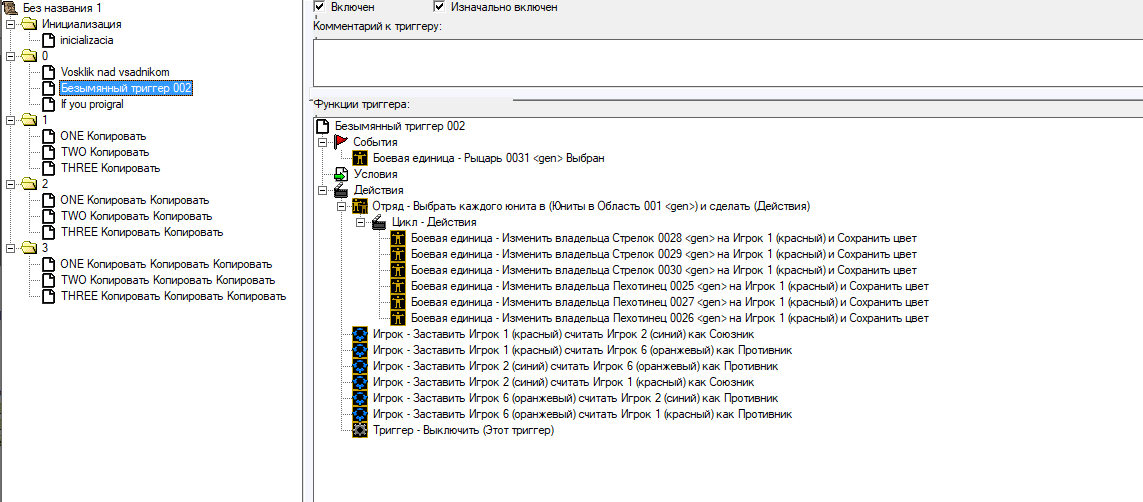Viewport: 1143px width, 502px height.
Task: Toggle the Изначально включен checkbox
Action: [440, 7]
